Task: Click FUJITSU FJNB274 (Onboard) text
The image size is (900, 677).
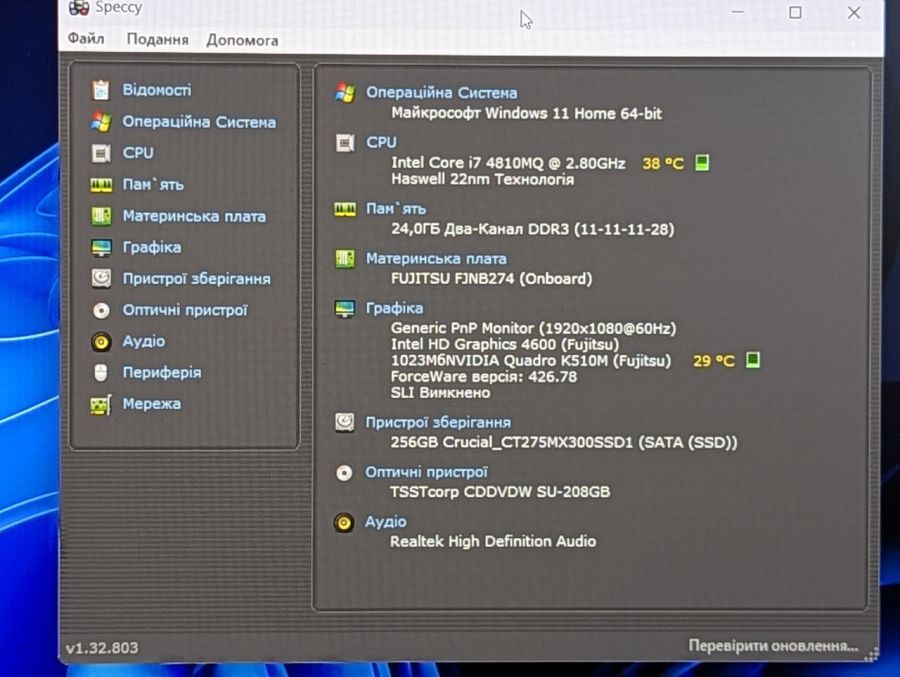Action: click(x=491, y=278)
